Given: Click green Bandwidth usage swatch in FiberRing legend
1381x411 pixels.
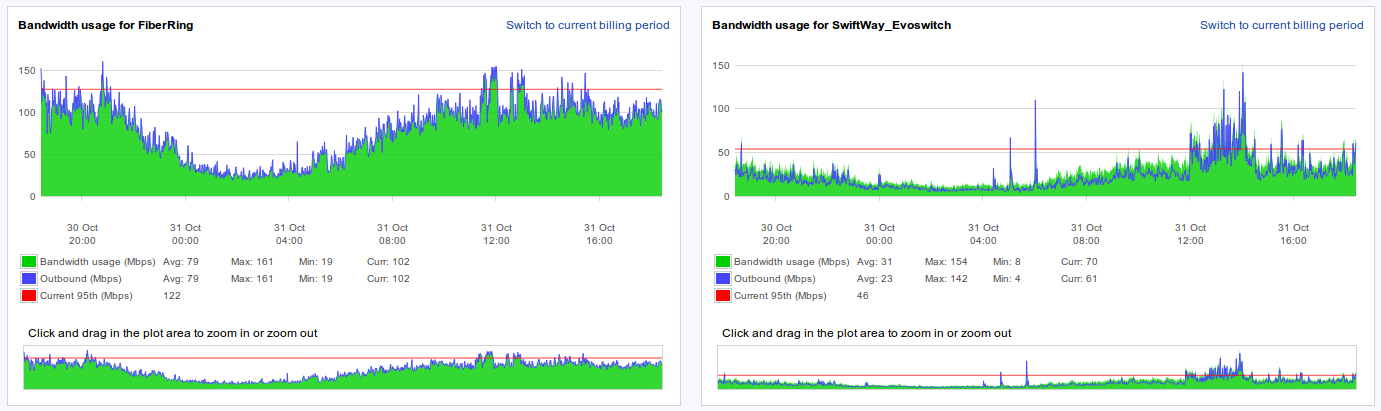Looking at the screenshot, I should [29, 262].
